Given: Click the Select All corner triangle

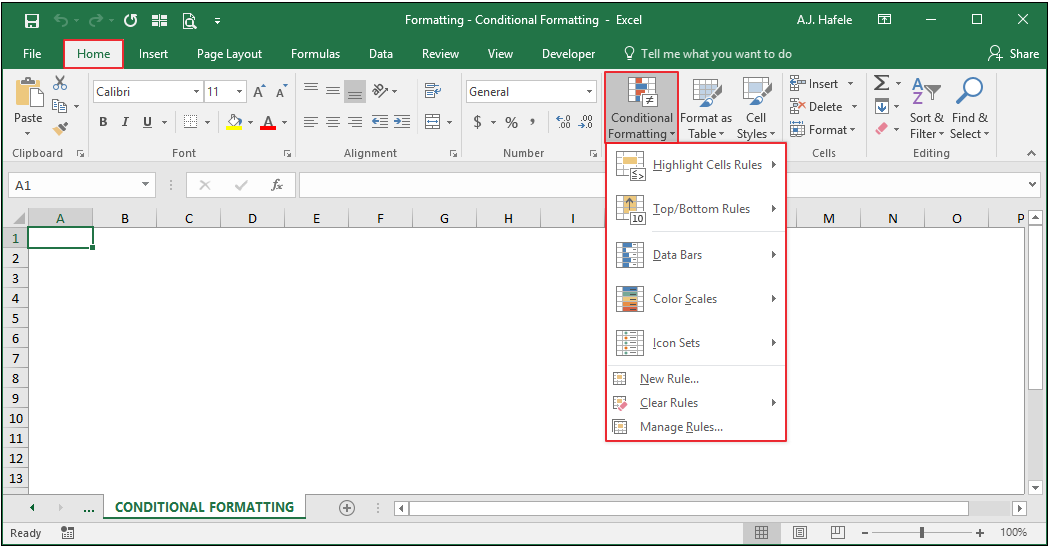Looking at the screenshot, I should click(18, 219).
